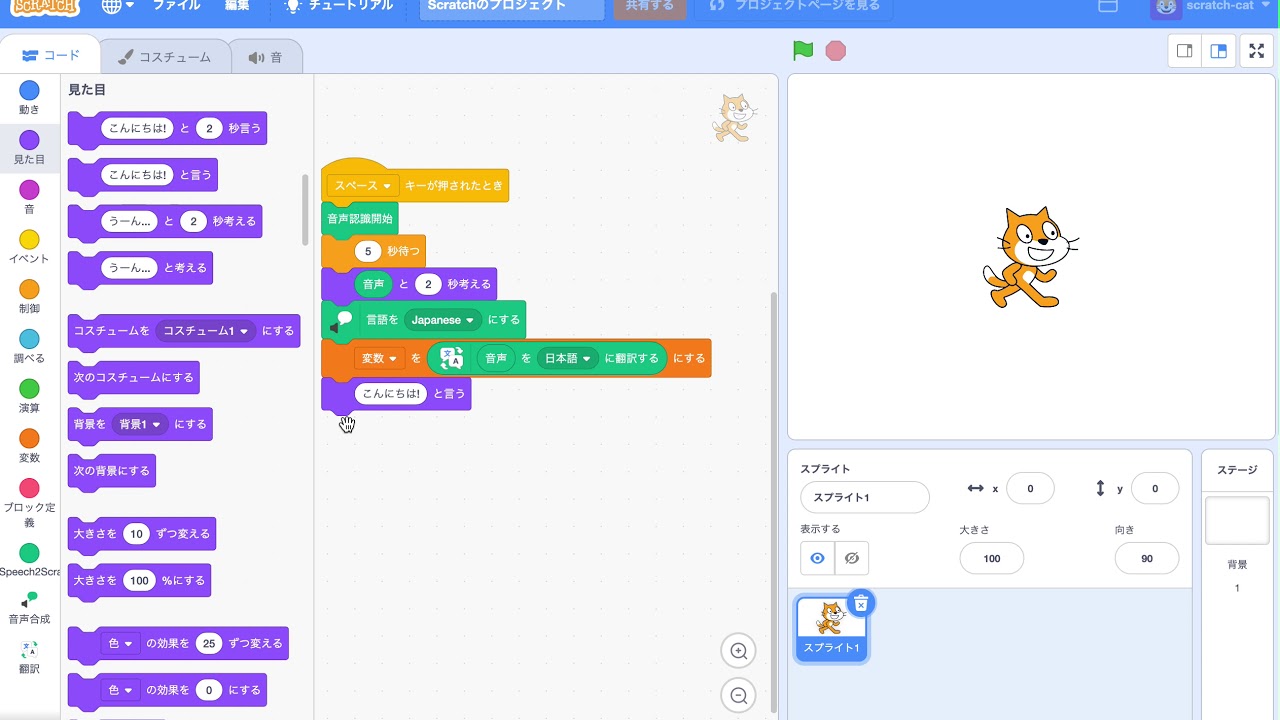Viewport: 1280px width, 720px height.
Task: Open the Japanese language dropdown in the speech block
Action: coord(441,319)
